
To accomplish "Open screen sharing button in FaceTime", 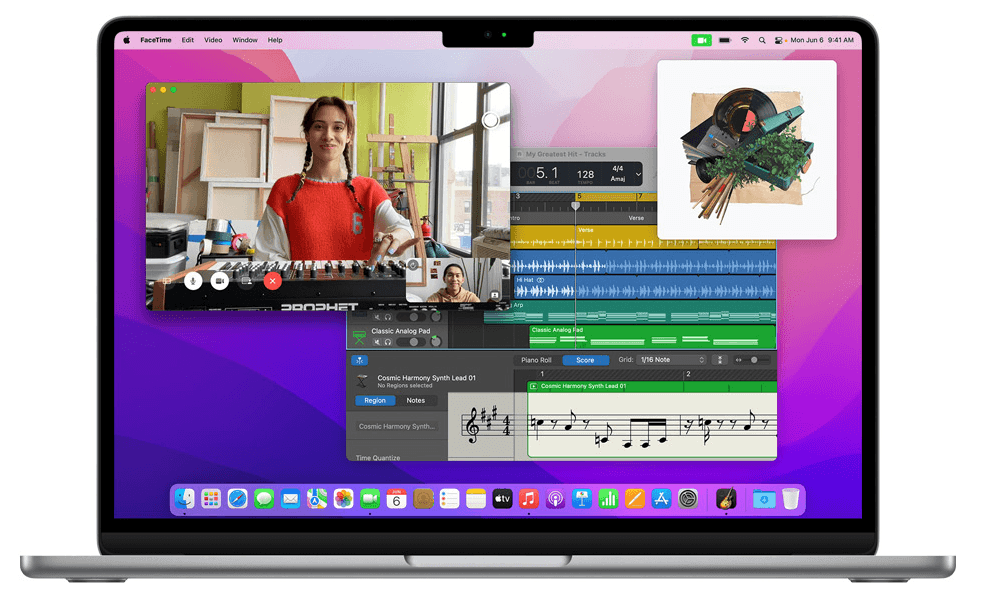I will (x=246, y=281).
